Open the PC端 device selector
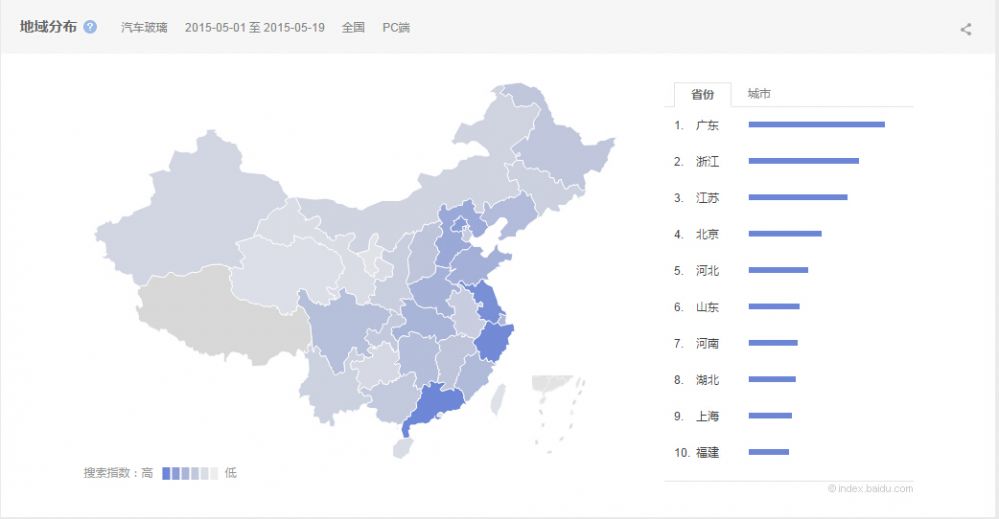Viewport: 999px width, 519px height. 396,27
